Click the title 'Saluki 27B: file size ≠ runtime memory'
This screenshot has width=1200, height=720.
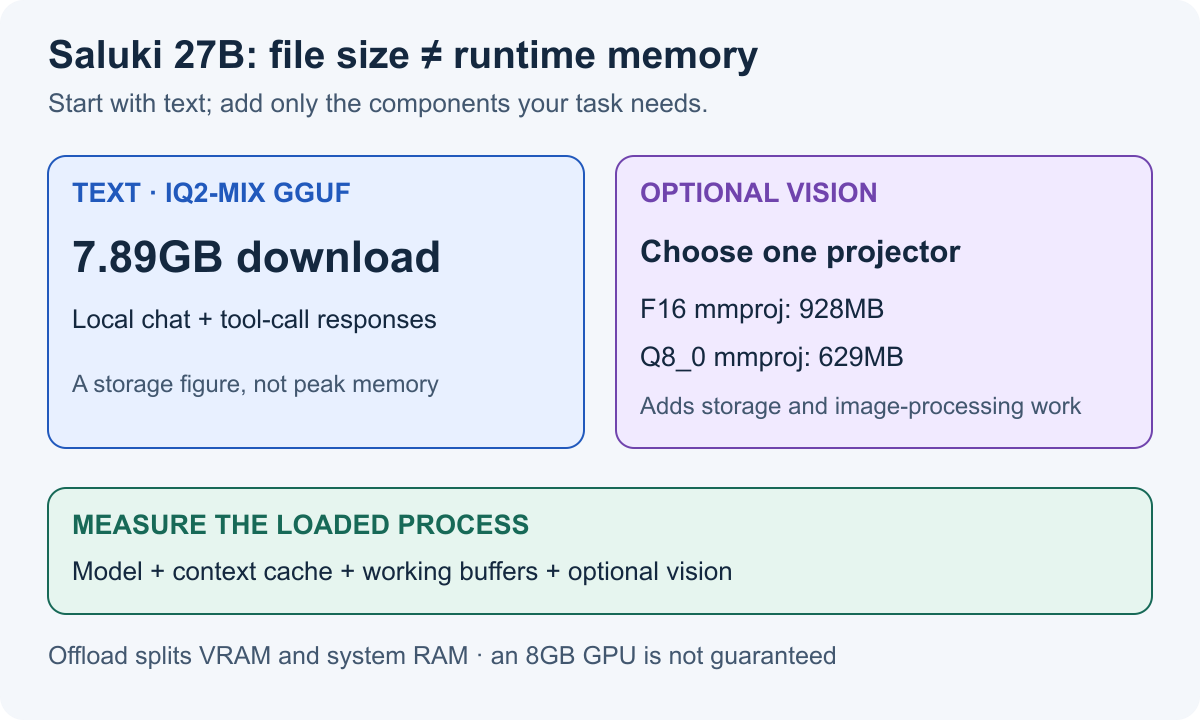pyautogui.click(x=403, y=56)
